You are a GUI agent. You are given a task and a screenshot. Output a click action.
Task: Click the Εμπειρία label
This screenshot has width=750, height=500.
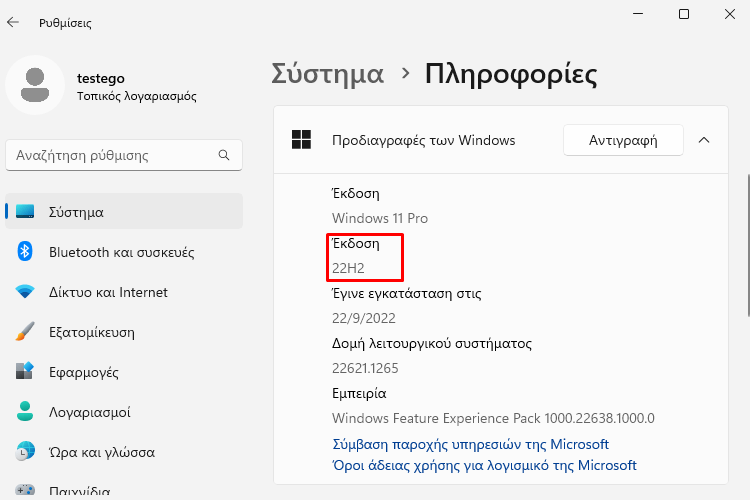click(359, 394)
